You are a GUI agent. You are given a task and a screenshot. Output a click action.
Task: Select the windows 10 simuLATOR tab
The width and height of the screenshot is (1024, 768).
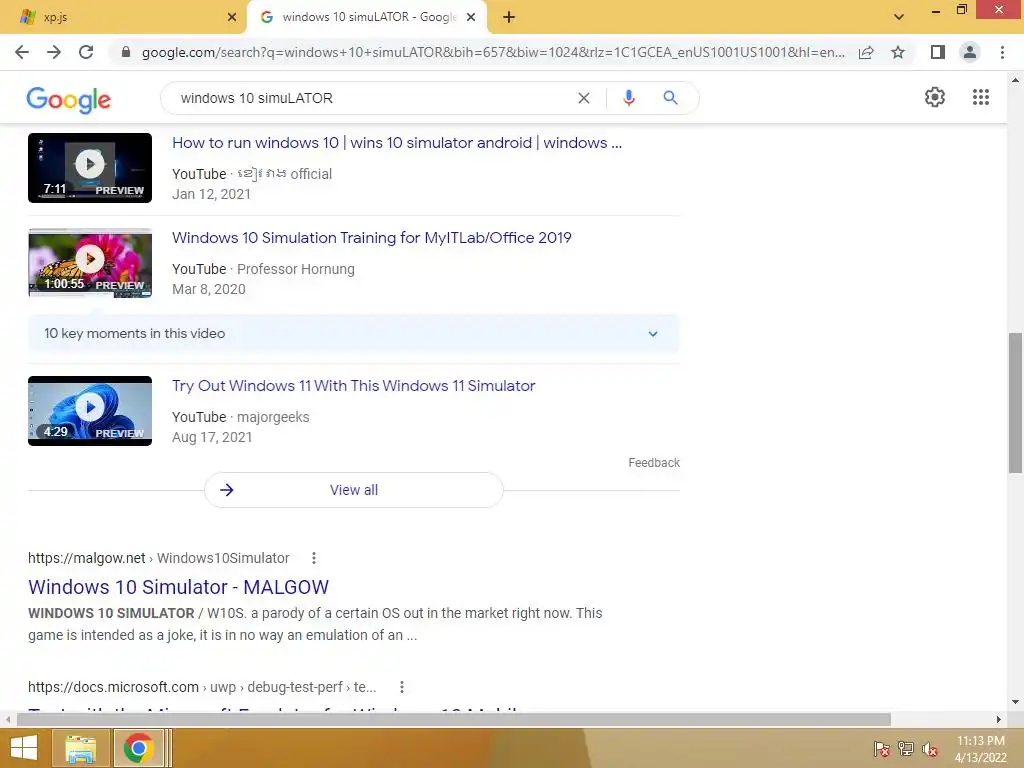coord(366,18)
